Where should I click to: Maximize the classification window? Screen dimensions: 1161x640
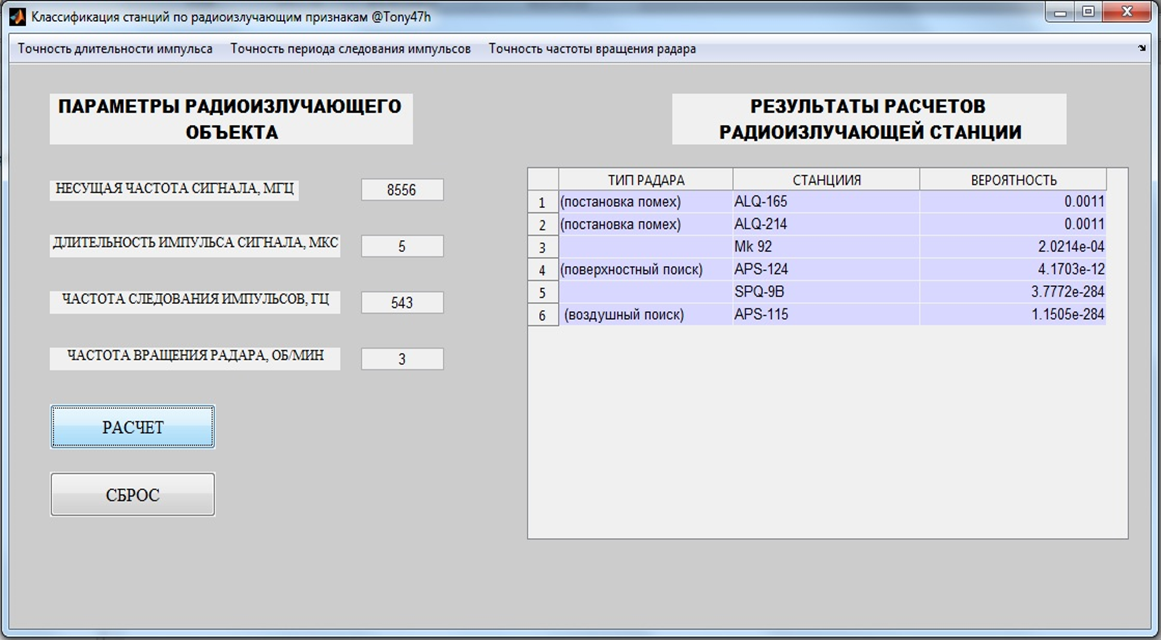coord(1088,13)
